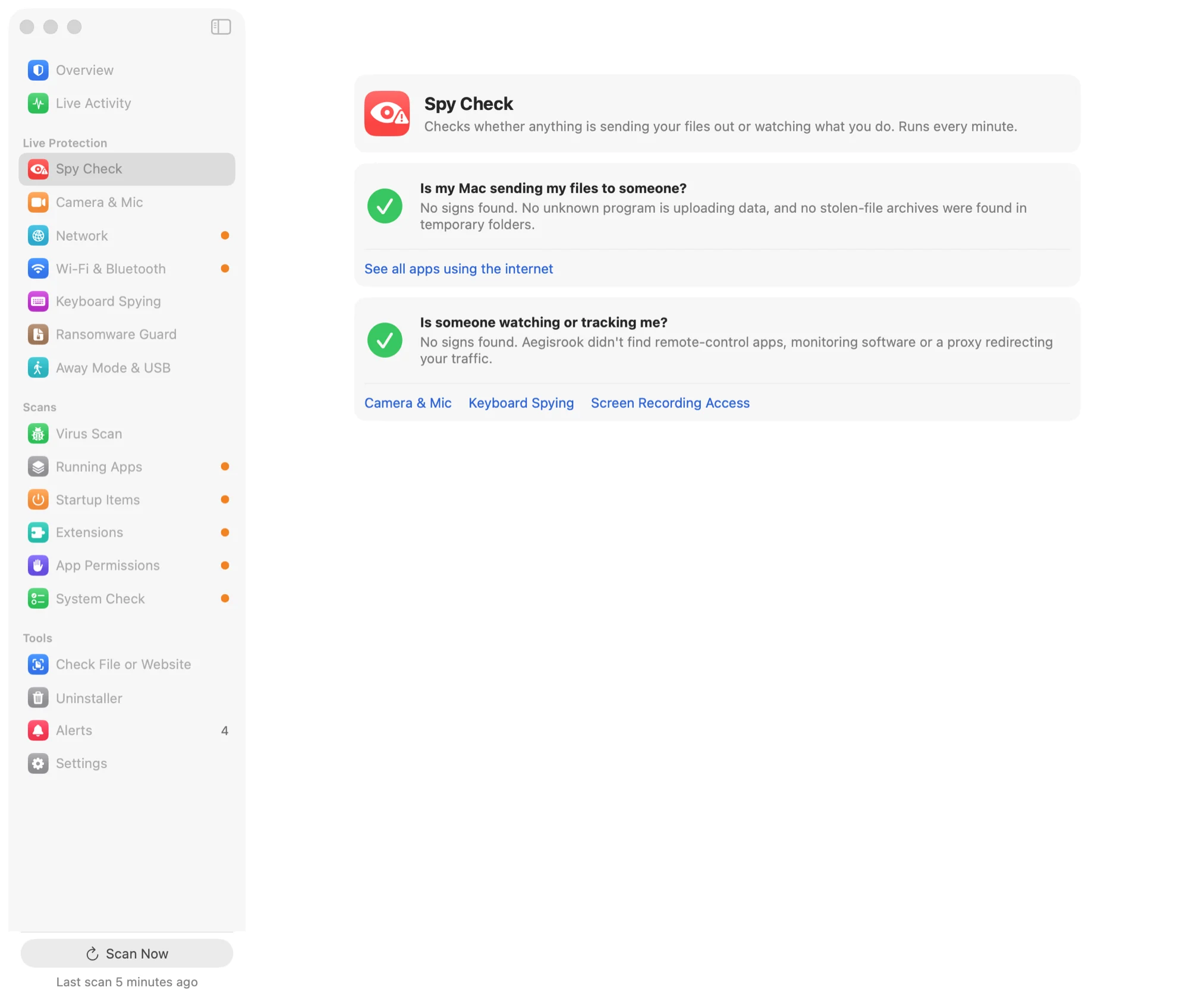Click Scan Now button

coord(127,953)
